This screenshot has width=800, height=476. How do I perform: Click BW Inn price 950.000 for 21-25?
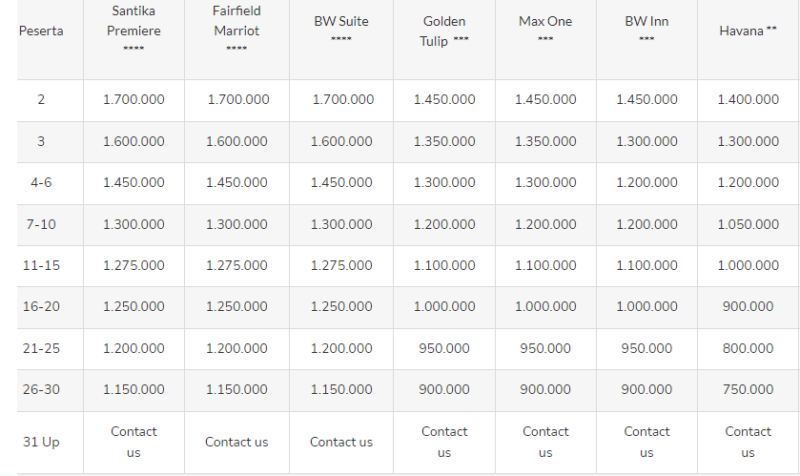point(646,348)
